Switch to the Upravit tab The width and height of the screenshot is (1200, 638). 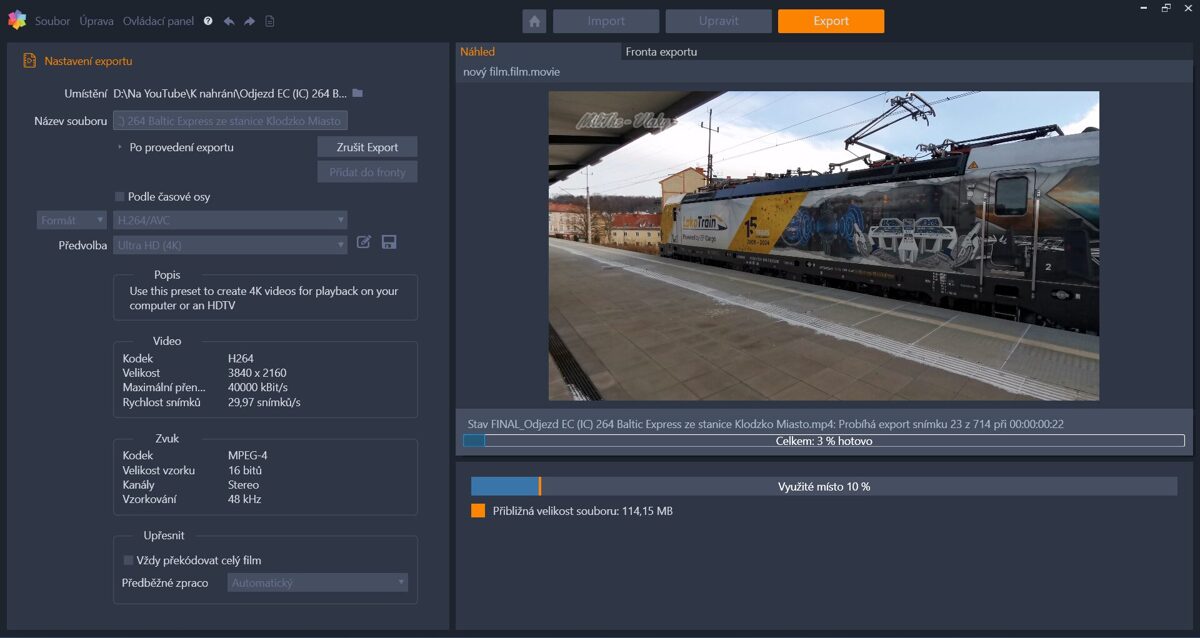click(718, 21)
